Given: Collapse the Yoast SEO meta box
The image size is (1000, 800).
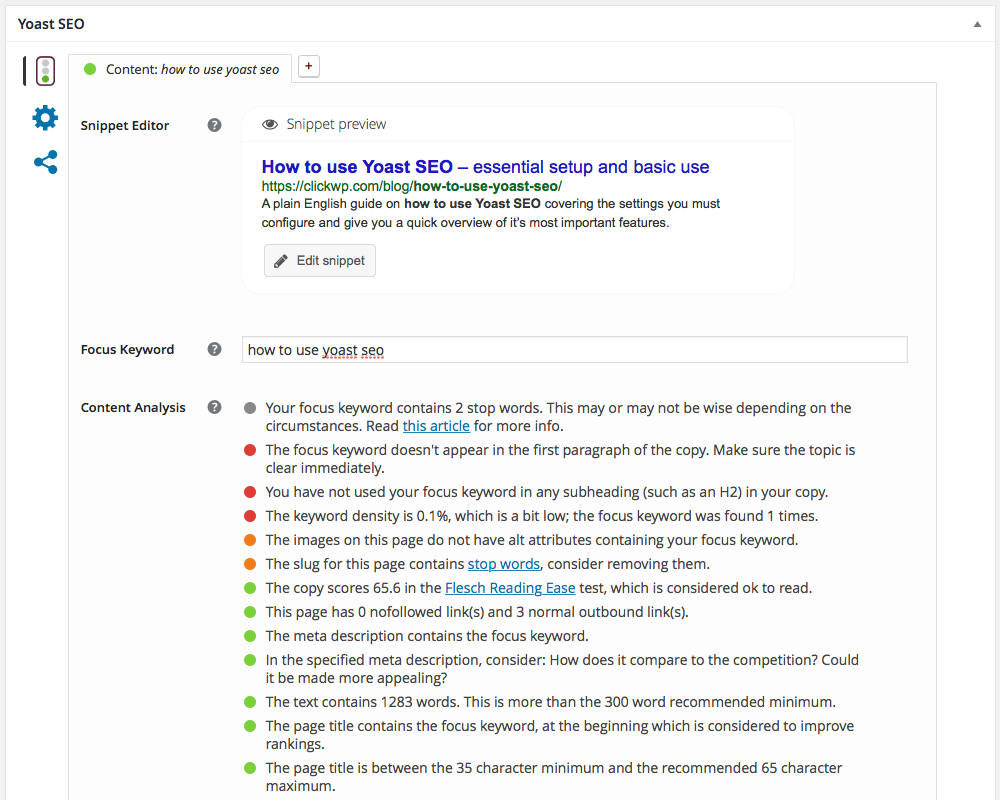Looking at the screenshot, I should pos(977,23).
